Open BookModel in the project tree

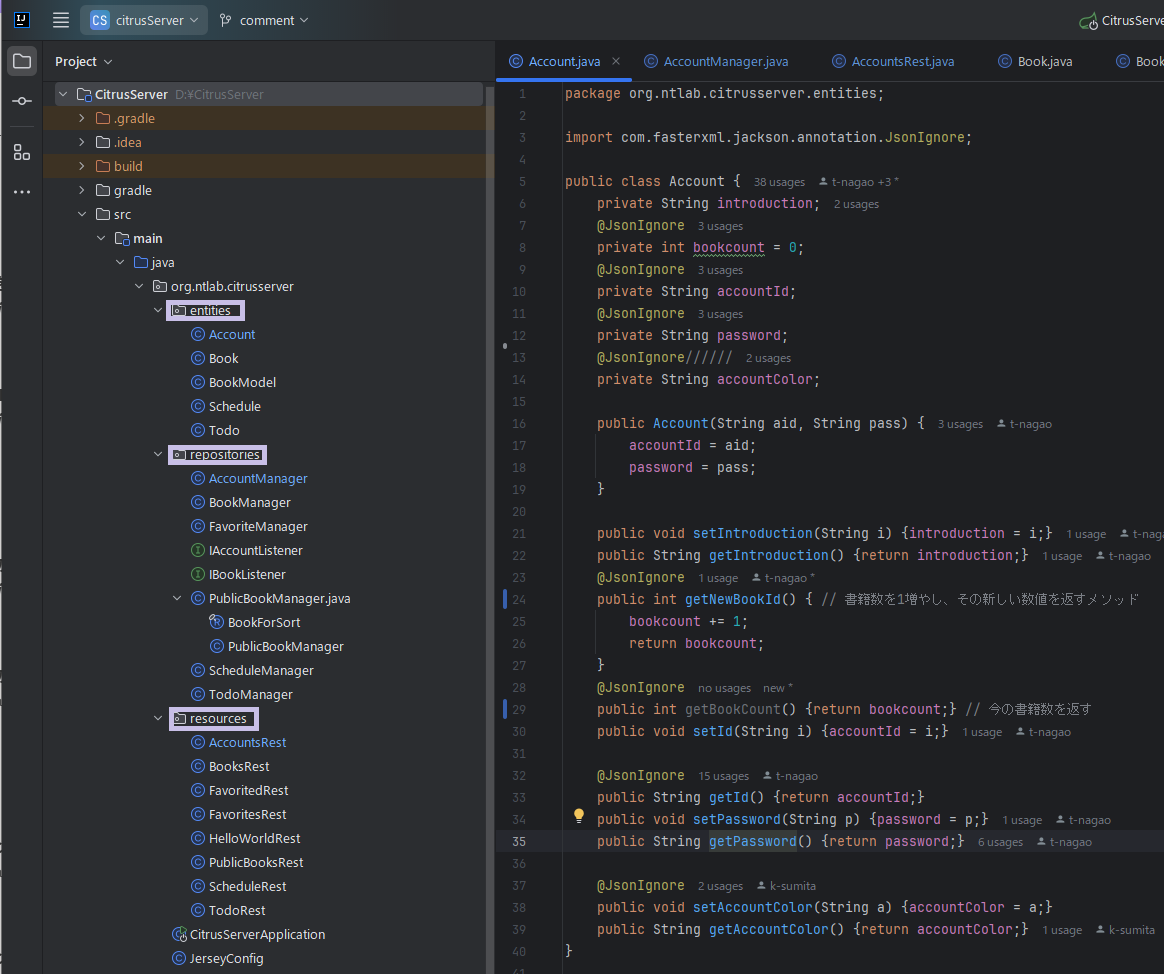click(x=242, y=382)
